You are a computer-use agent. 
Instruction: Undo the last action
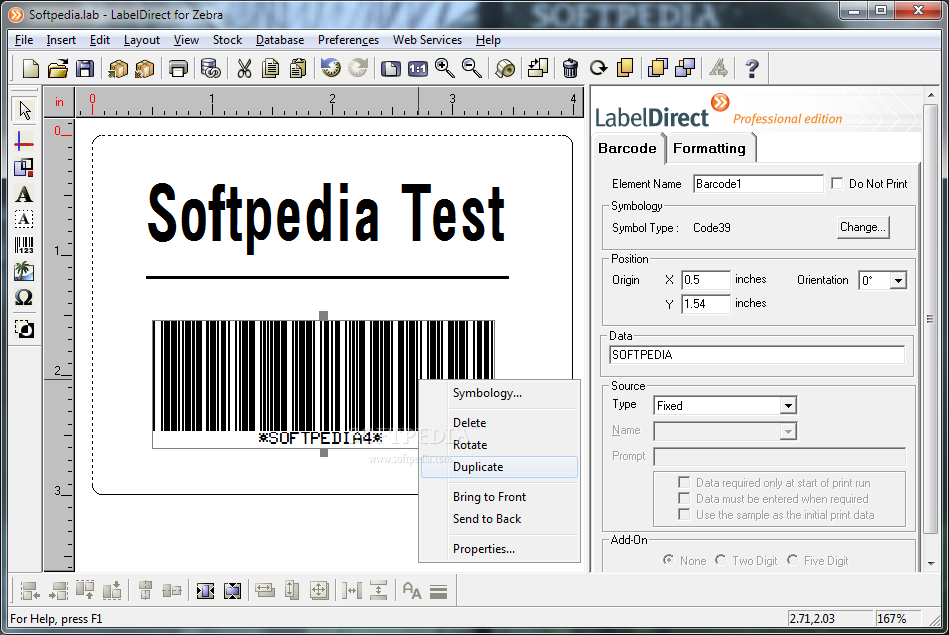tap(330, 68)
